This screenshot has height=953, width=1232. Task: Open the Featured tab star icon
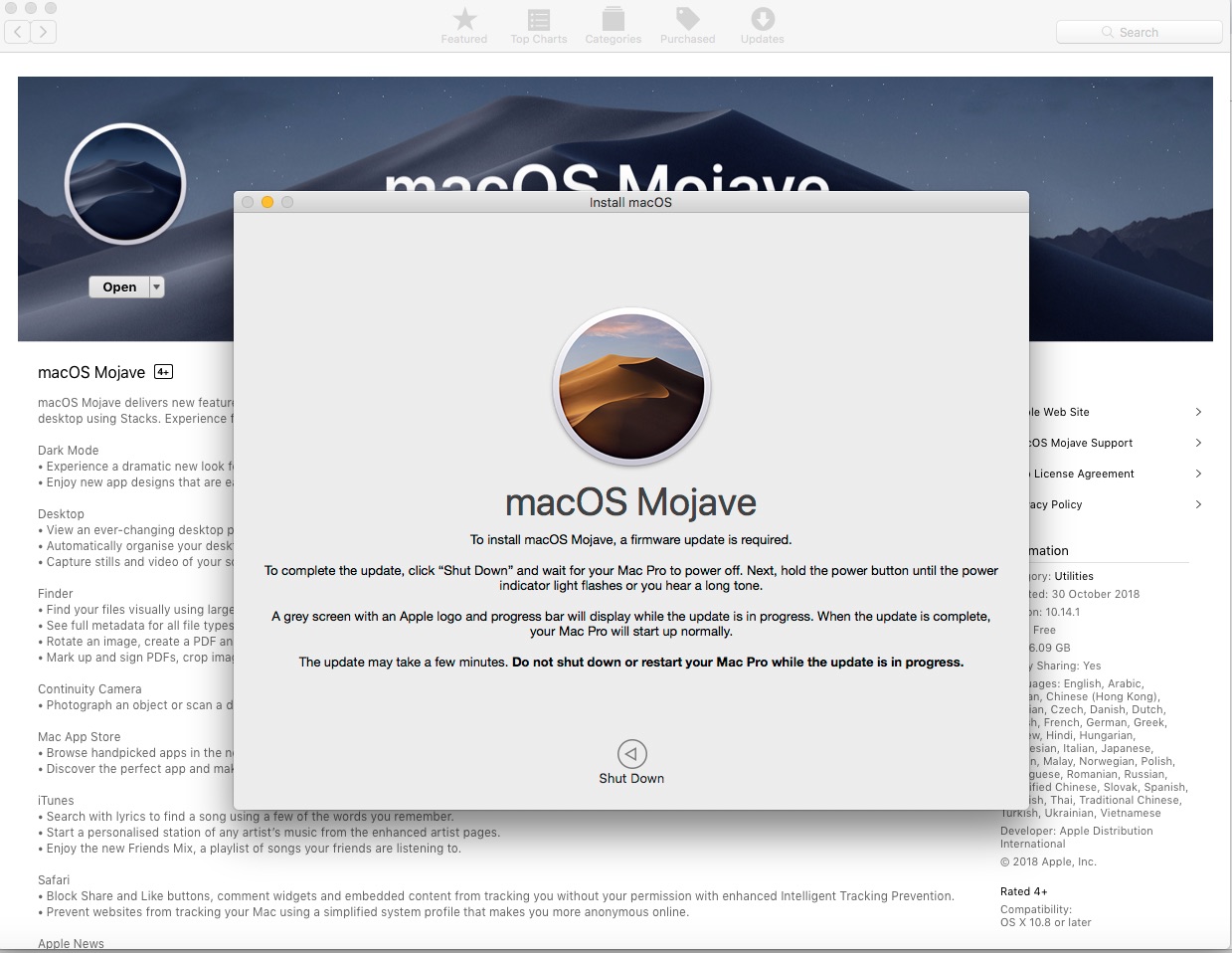point(464,19)
